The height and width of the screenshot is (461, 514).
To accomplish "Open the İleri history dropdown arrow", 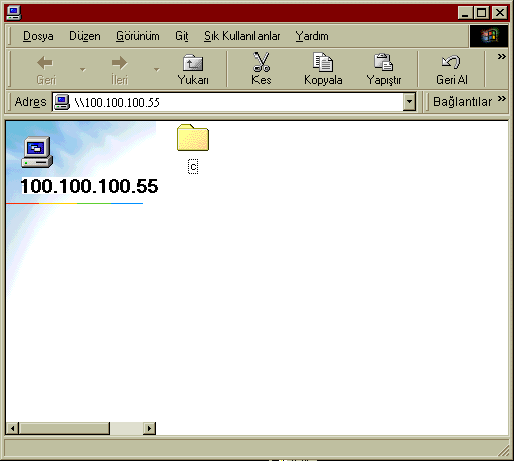I will point(157,70).
